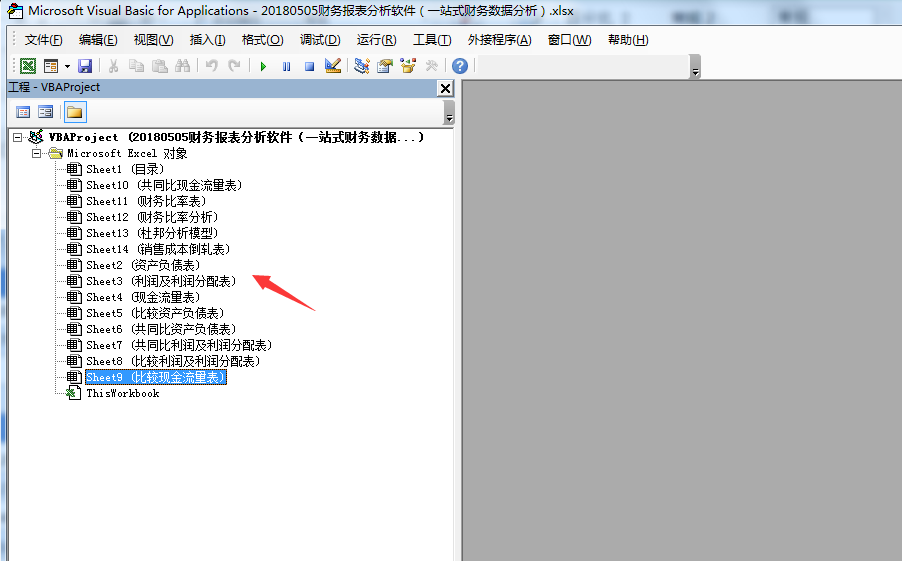Click the Copy icon
Image resolution: width=902 pixels, height=561 pixels.
[x=136, y=66]
